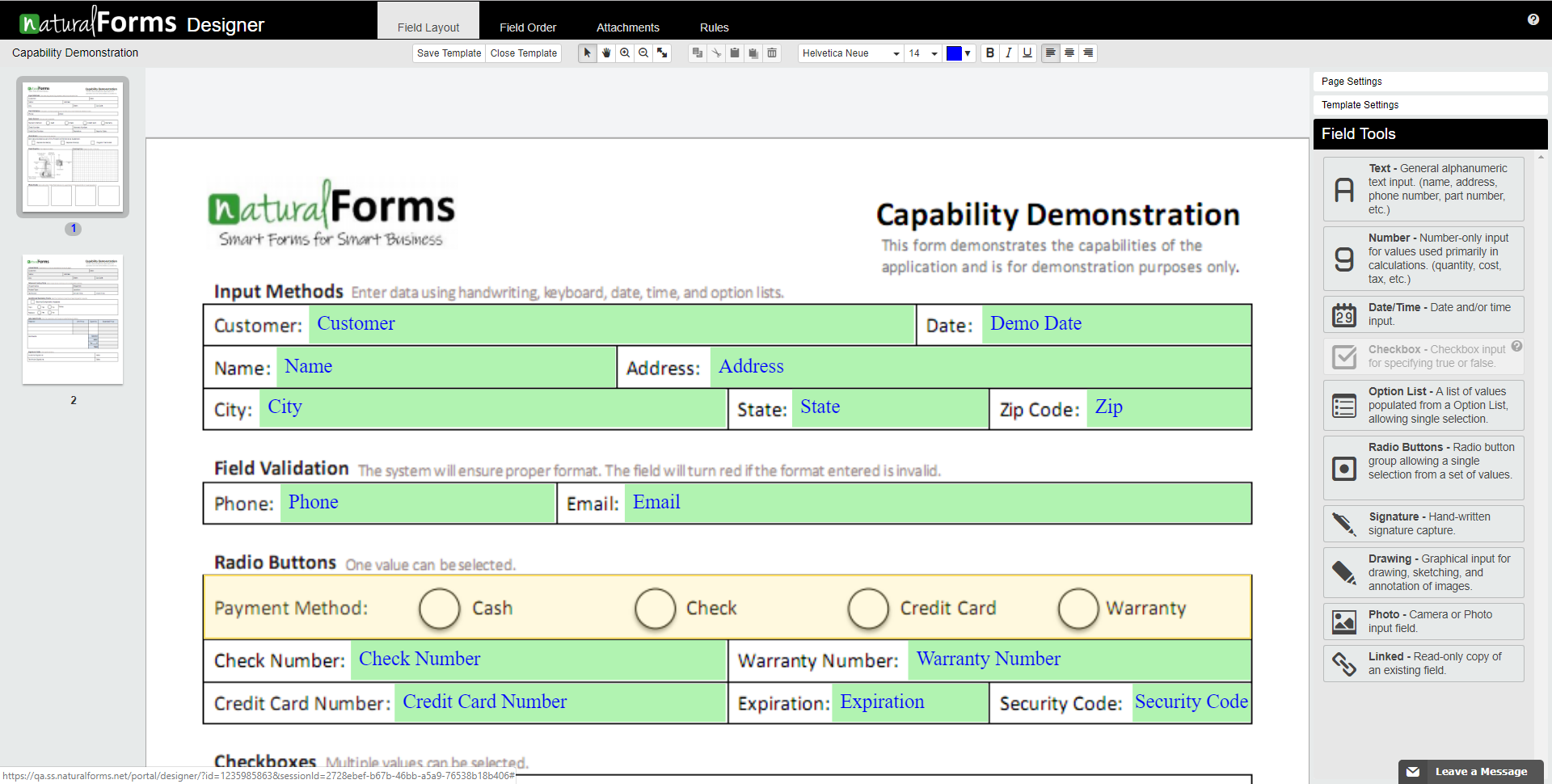Click the zoom out magnifier
The width and height of the screenshot is (1552, 784).
[643, 53]
